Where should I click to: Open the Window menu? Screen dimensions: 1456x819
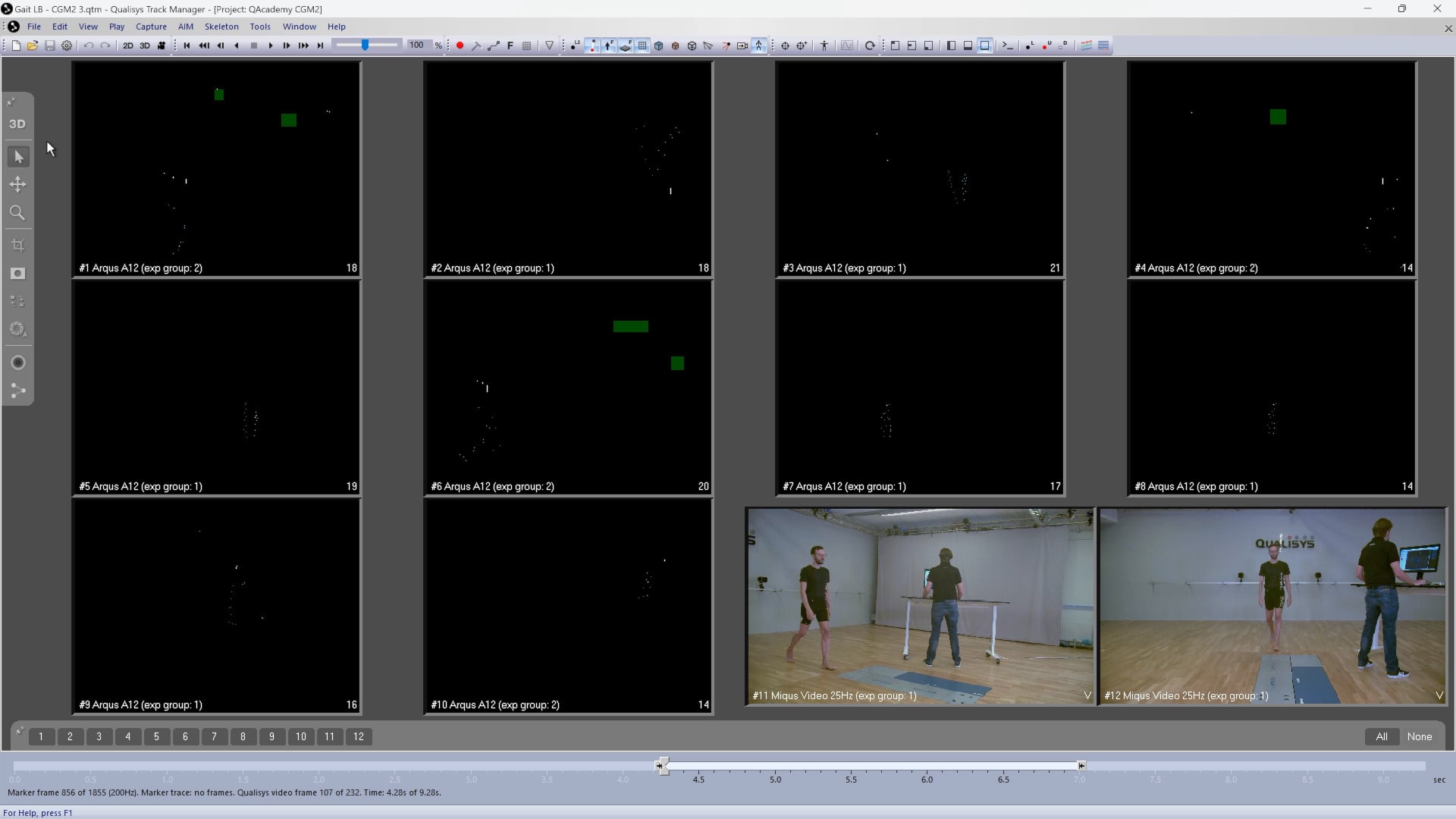[x=300, y=27]
